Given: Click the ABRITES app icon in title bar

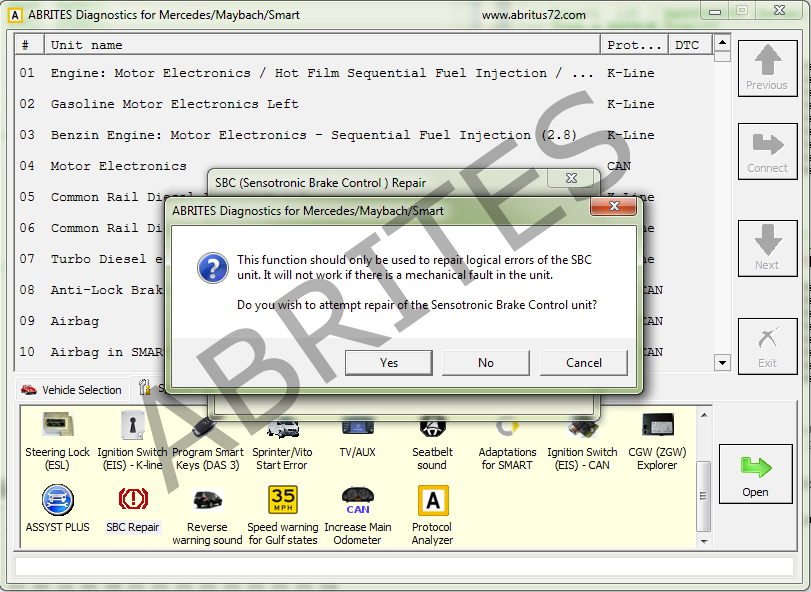Looking at the screenshot, I should point(14,15).
